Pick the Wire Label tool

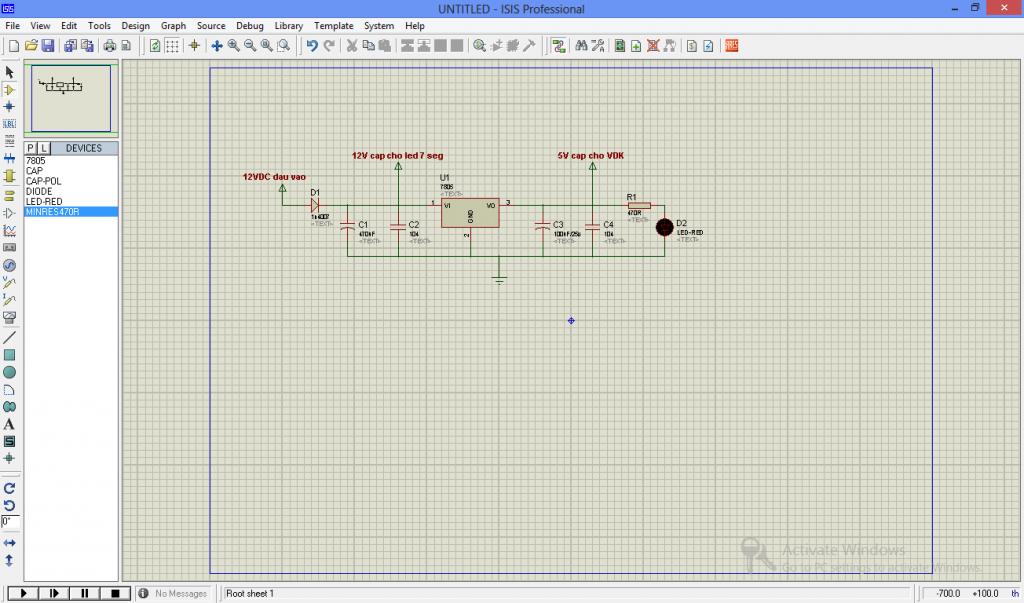click(10, 124)
